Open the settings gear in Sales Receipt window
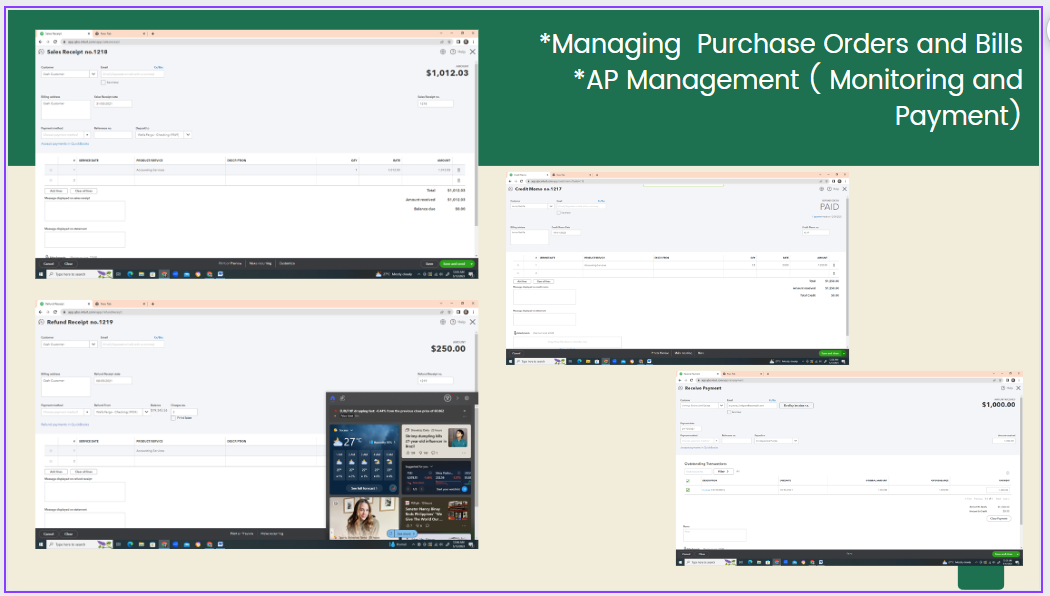Screen dimensions: 1050x596 443,52
